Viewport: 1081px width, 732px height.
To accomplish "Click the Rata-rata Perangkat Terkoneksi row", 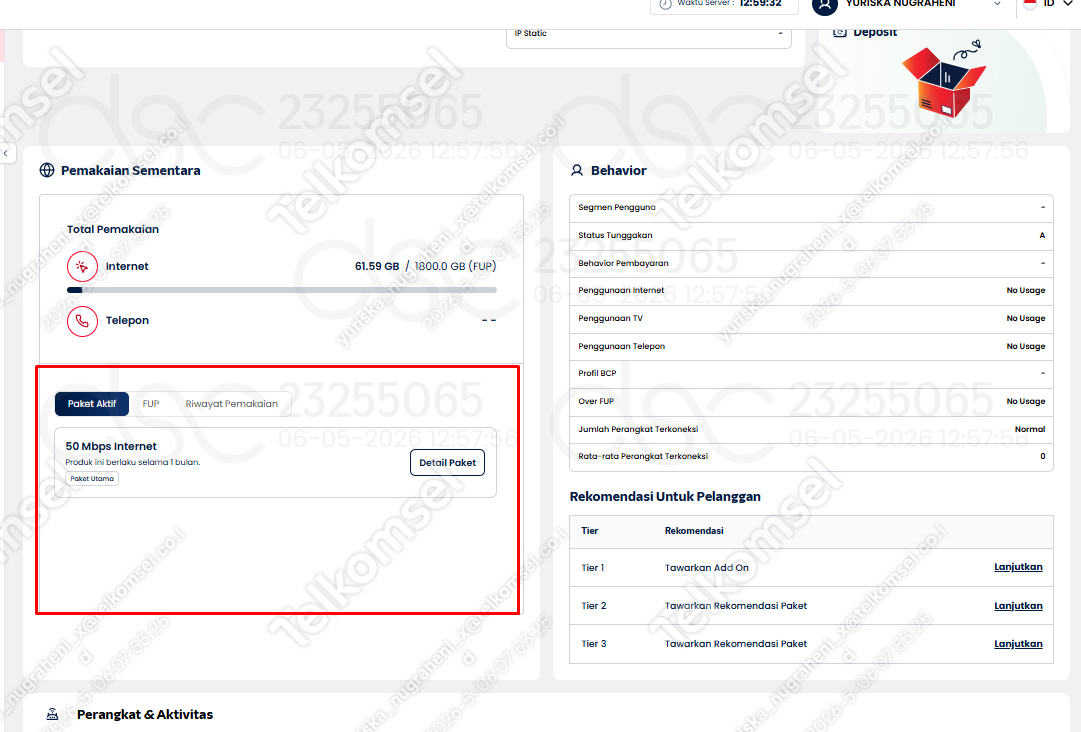I will coord(811,456).
